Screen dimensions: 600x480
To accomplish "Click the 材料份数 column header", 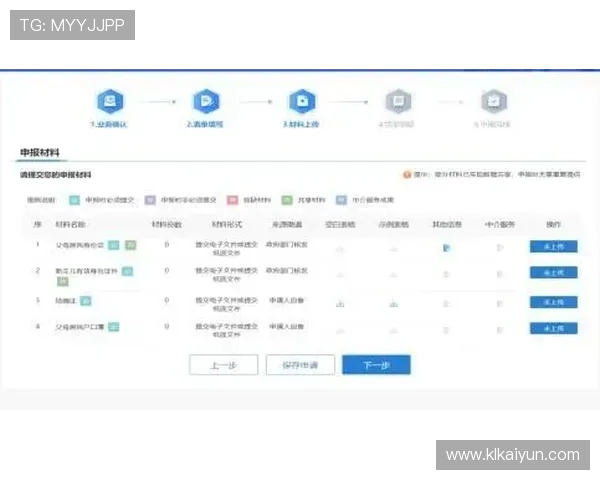I will (167, 225).
